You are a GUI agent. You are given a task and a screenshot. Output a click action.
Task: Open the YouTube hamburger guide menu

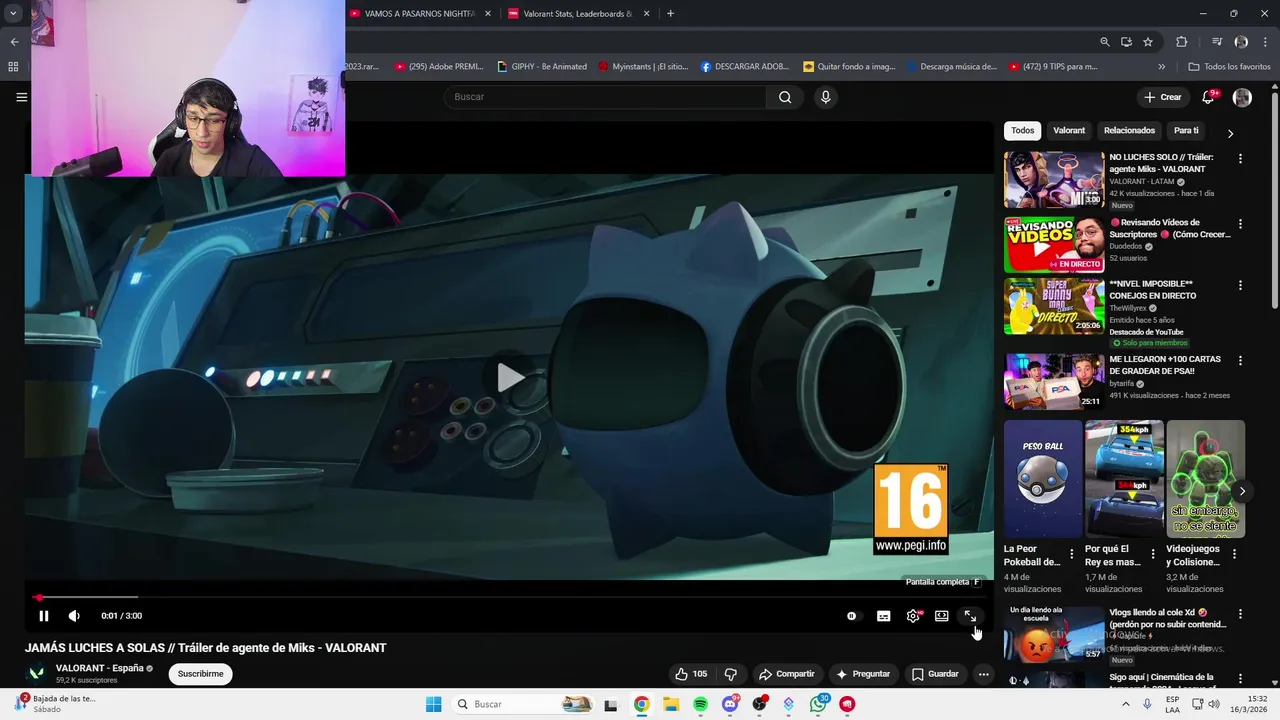click(x=21, y=97)
